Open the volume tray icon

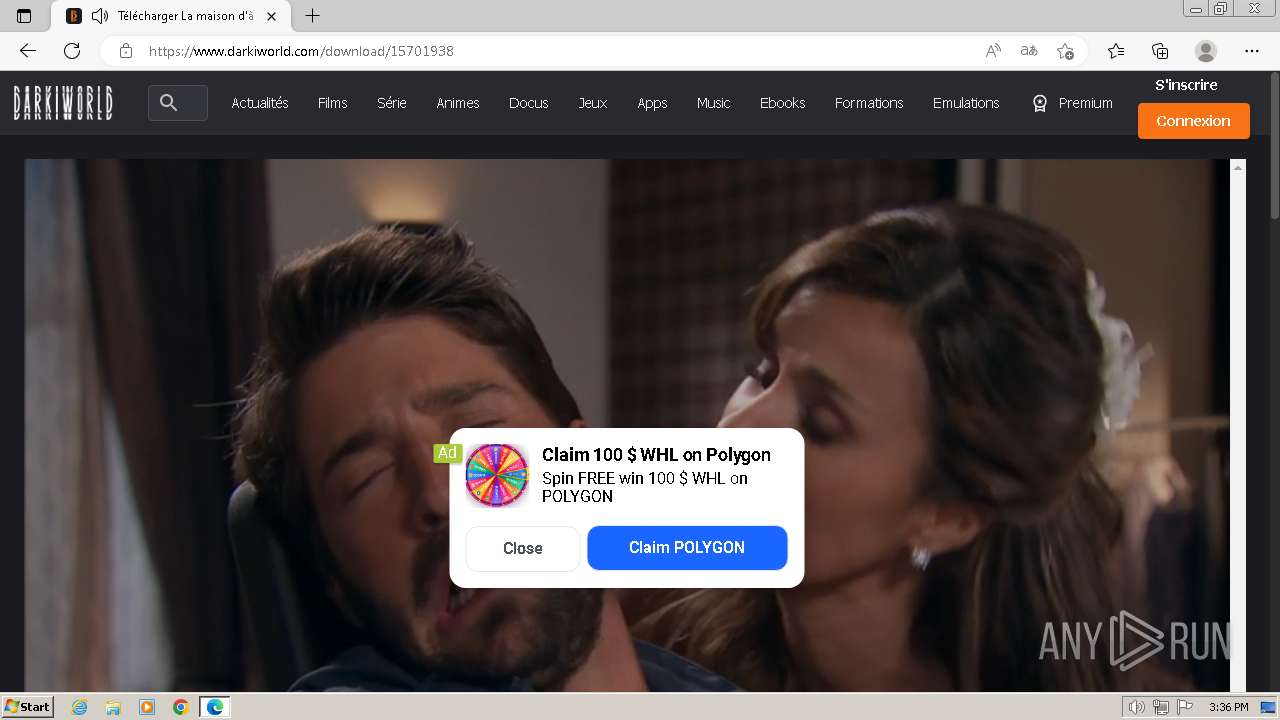coord(1139,707)
